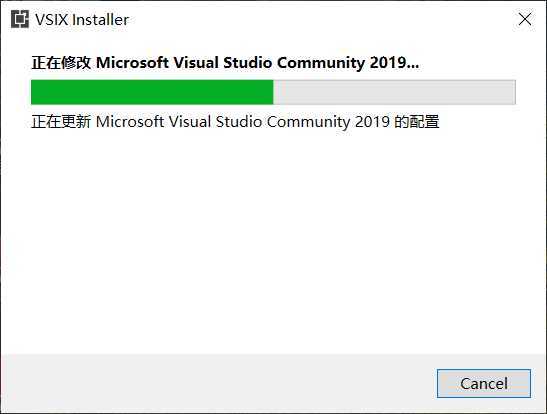Click the empty white area of the dialog

point(274,241)
